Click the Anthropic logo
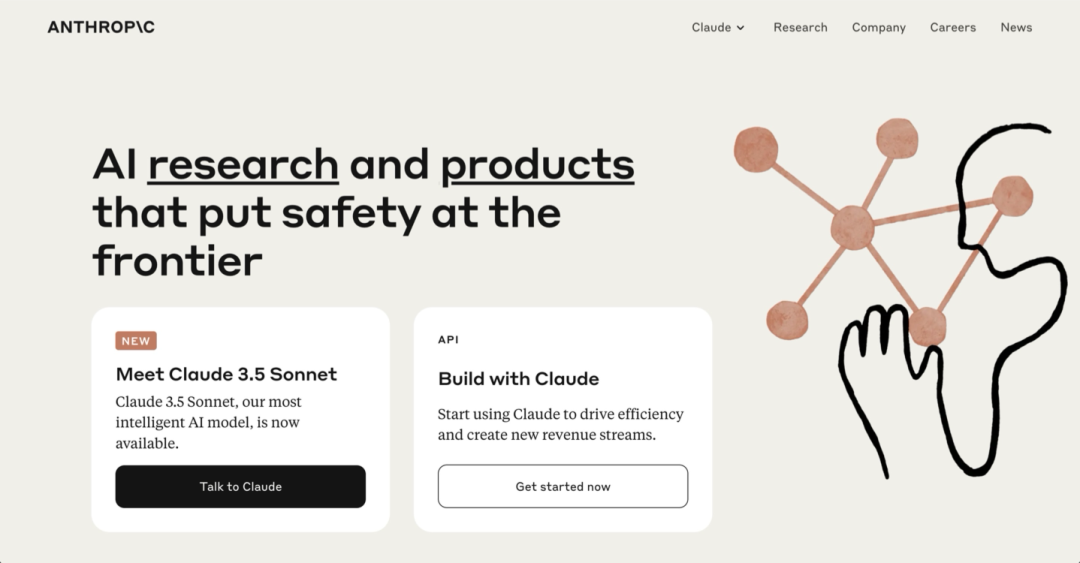 coord(101,27)
